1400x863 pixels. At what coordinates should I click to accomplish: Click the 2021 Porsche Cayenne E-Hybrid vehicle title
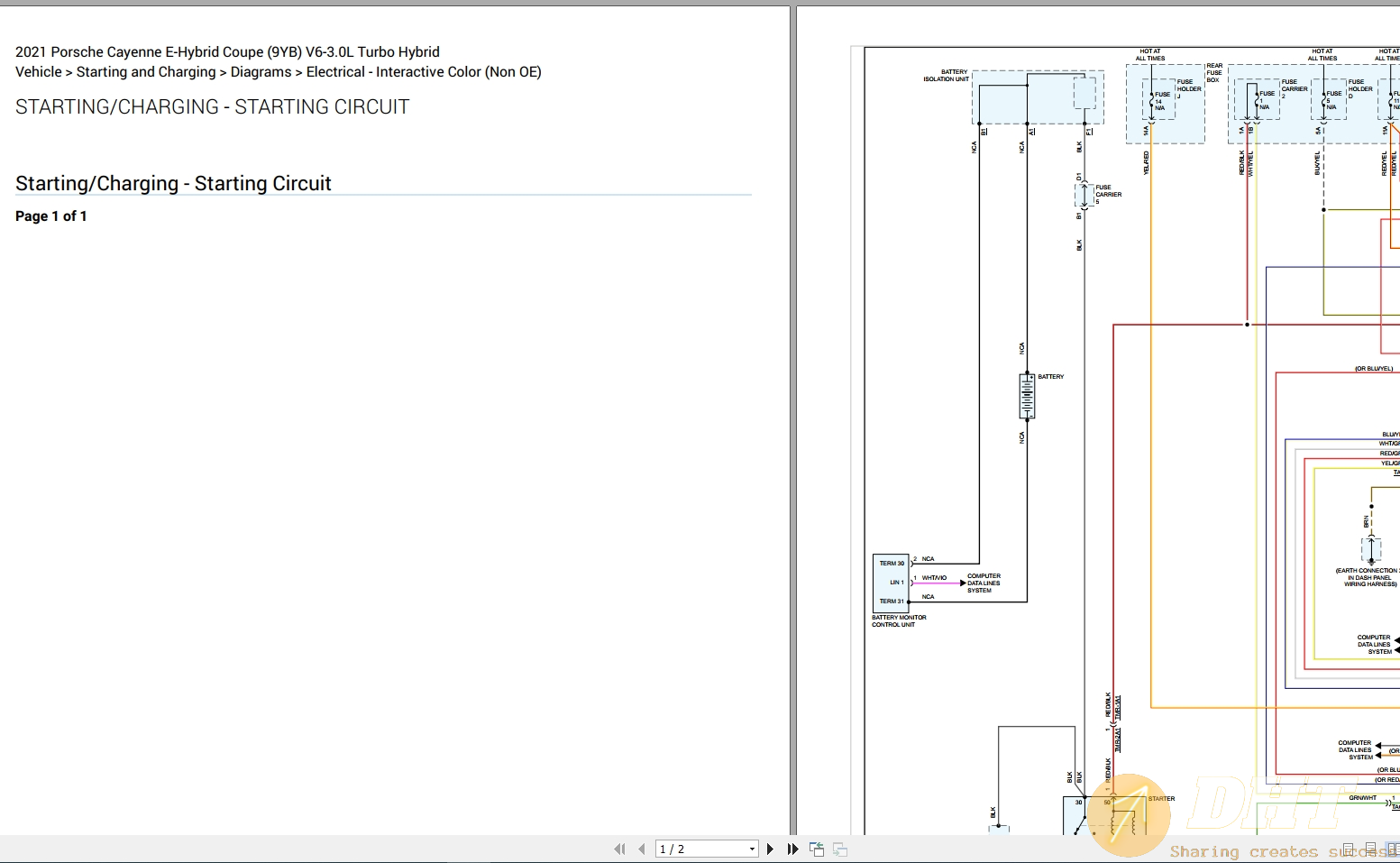227,52
